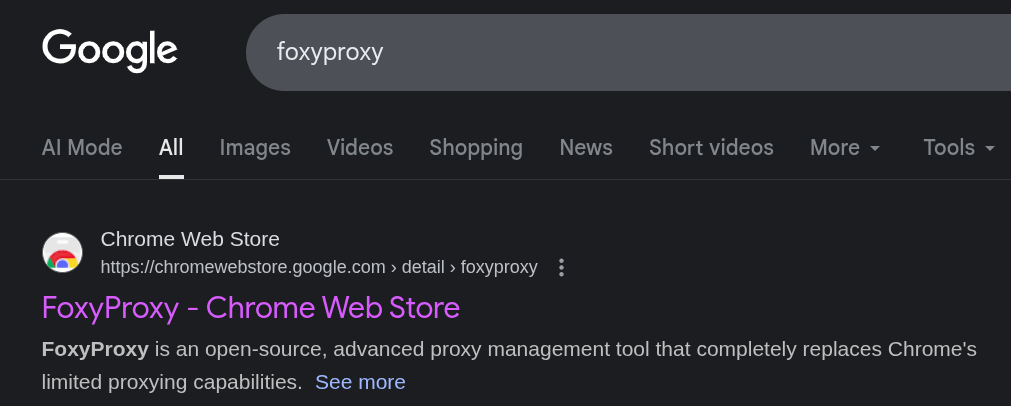Click the Chrome Web Store favicon
Viewport: 1011px width, 406px height.
62,253
